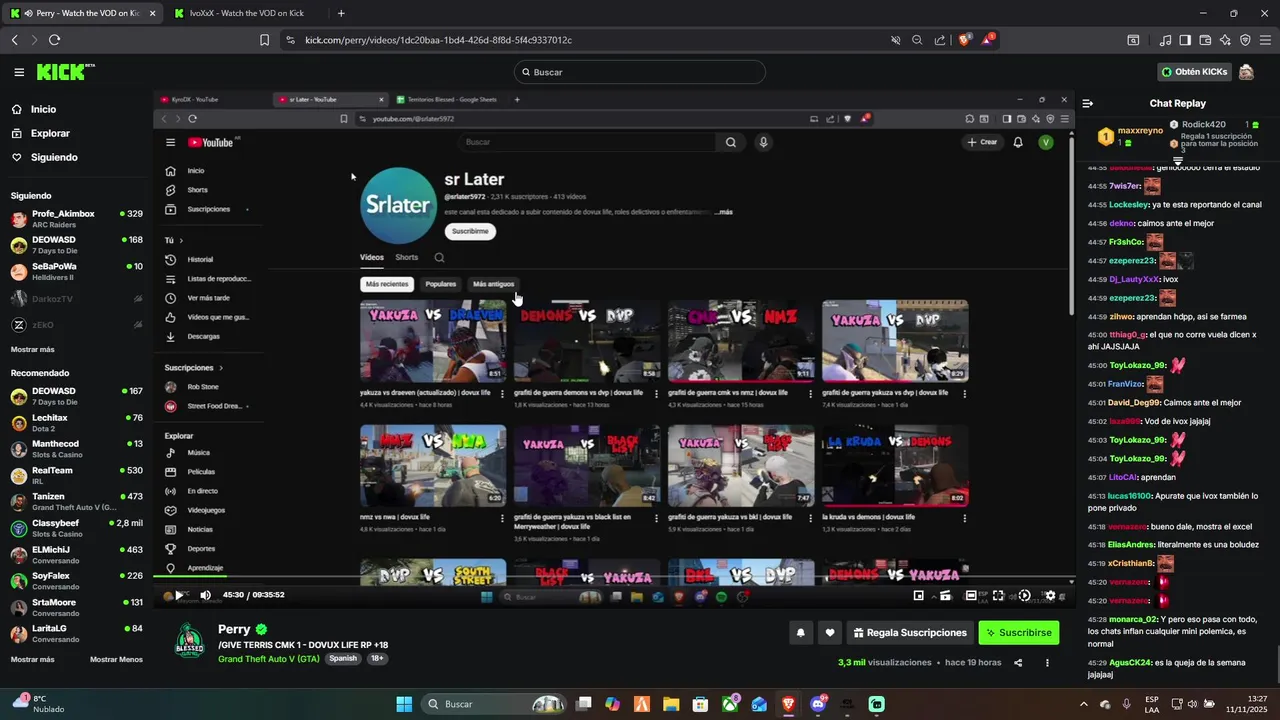The image size is (1280, 720).
Task: Go back with browser back arrow
Action: pyautogui.click(x=14, y=40)
